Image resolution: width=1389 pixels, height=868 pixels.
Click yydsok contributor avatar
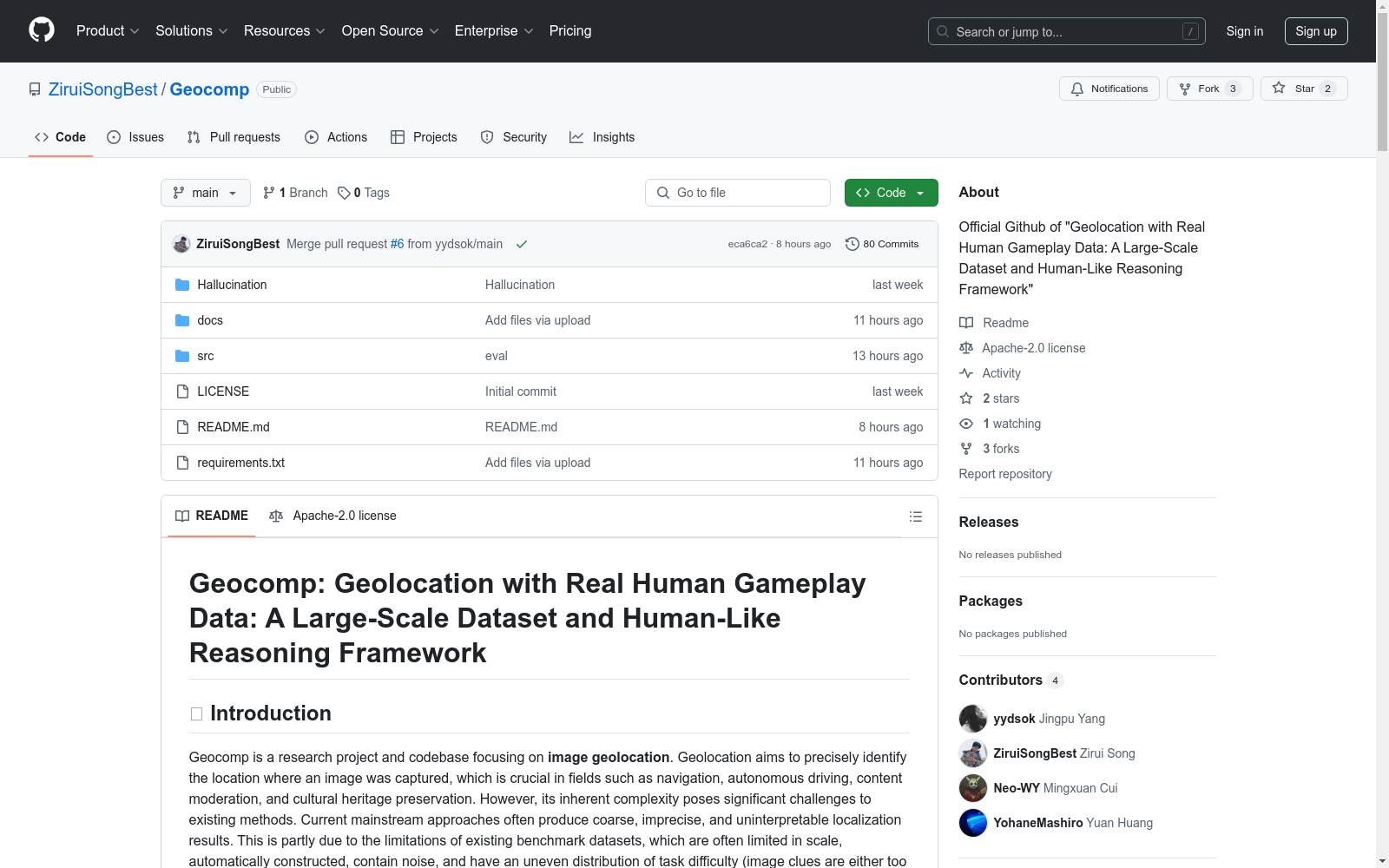pyautogui.click(x=972, y=719)
